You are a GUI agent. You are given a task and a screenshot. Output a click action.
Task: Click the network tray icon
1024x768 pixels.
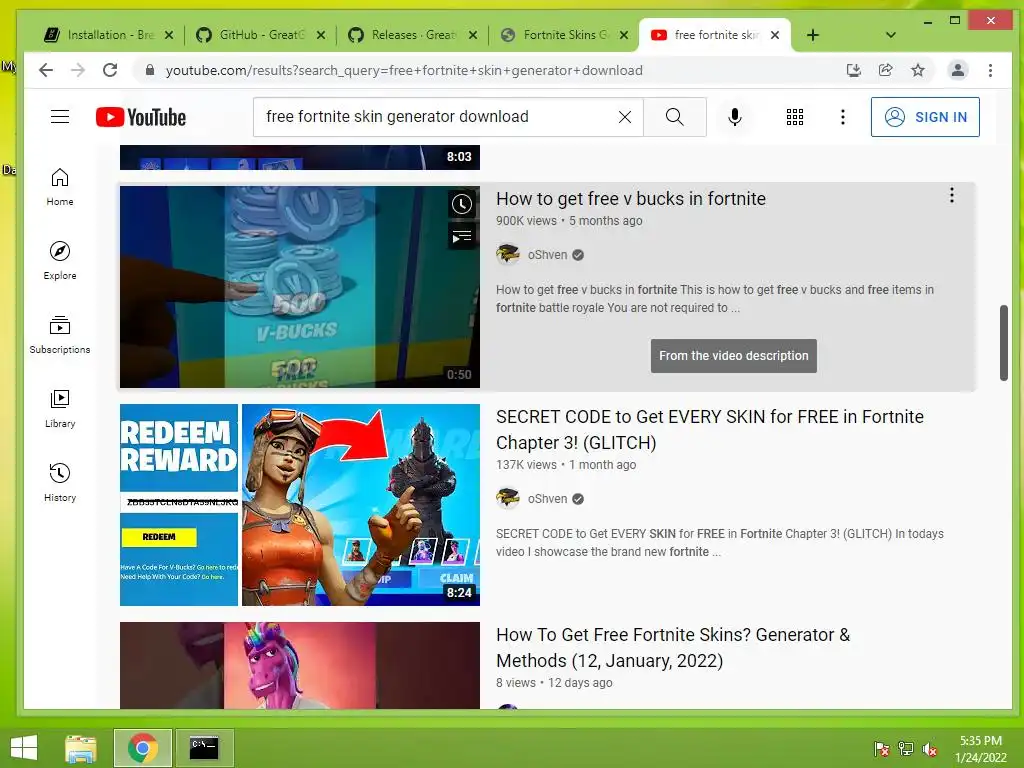coord(906,749)
